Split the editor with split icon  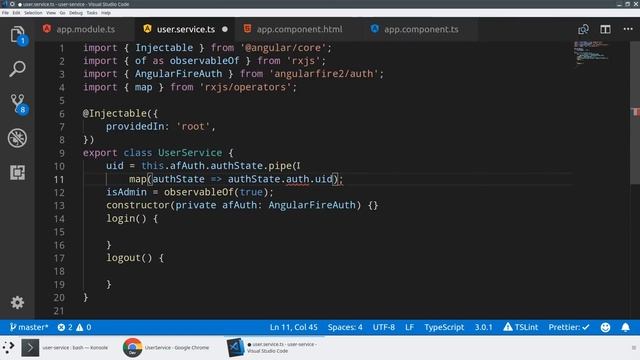[x=605, y=29]
